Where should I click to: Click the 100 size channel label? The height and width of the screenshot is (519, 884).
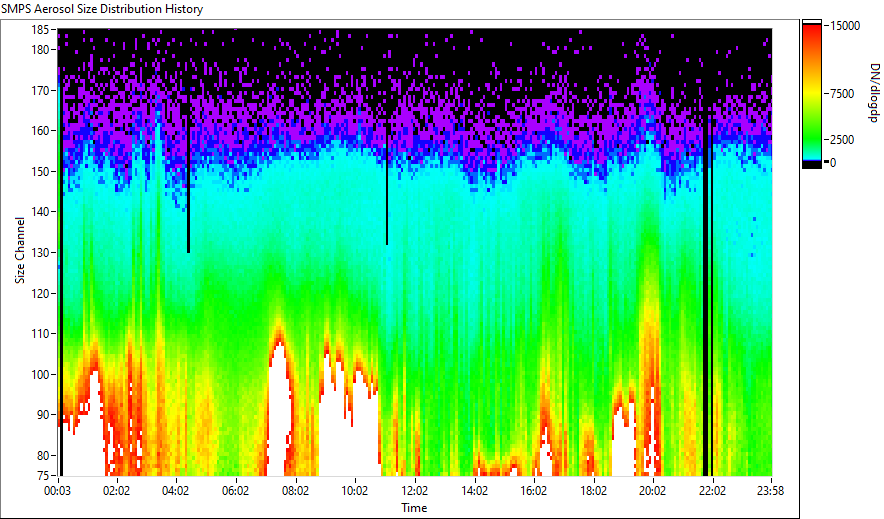pyautogui.click(x=40, y=375)
